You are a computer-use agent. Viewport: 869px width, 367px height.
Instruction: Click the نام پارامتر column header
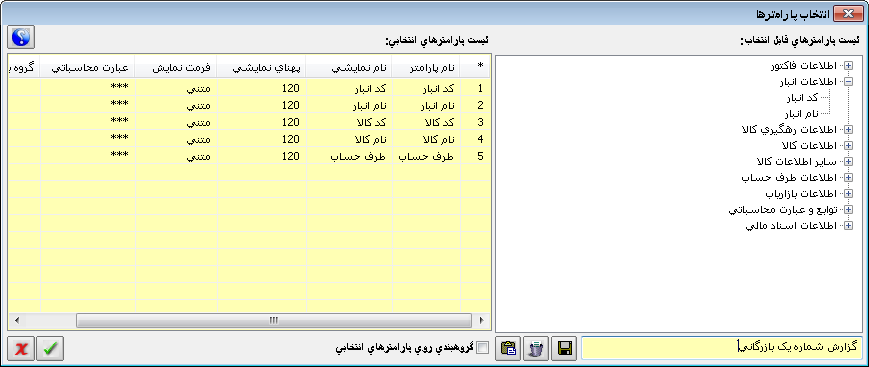(x=426, y=67)
